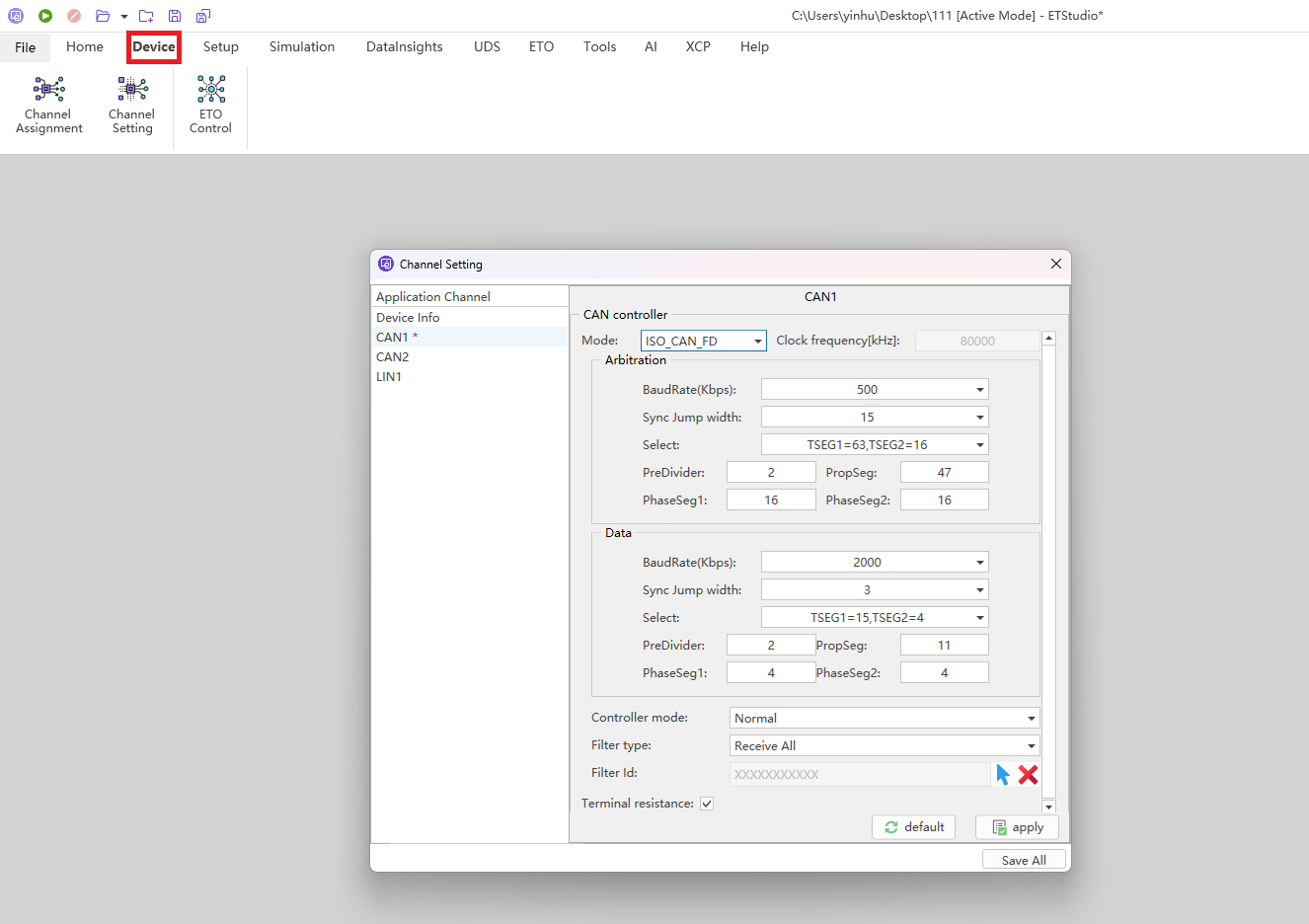Screen dimensions: 1309x924
Task: Click the apply button
Action: [x=1017, y=827]
